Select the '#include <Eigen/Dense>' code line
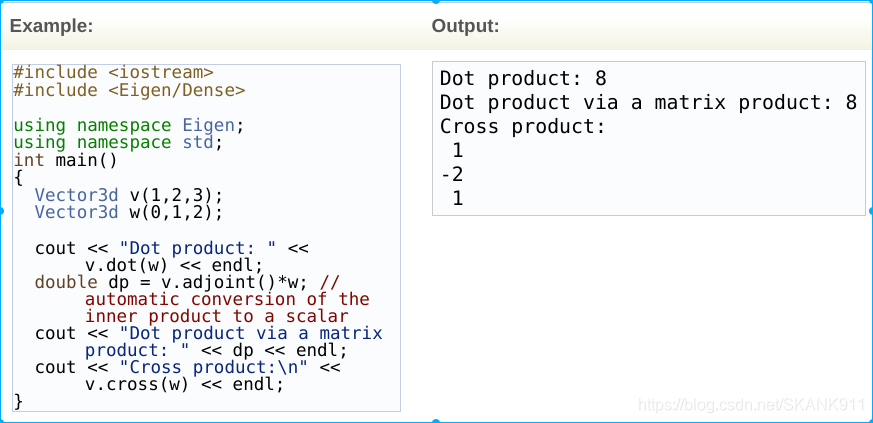 (129, 90)
